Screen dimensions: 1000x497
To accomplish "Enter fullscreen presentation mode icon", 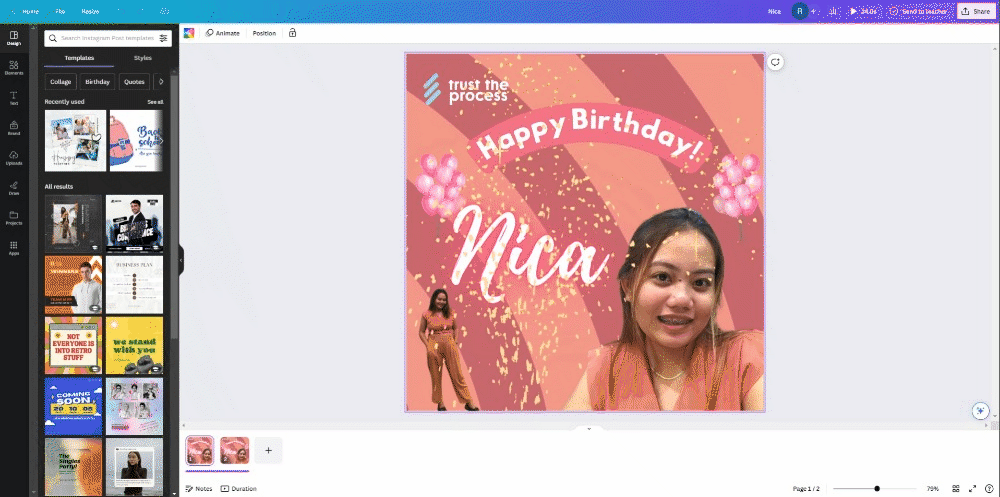I will pyautogui.click(x=973, y=489).
